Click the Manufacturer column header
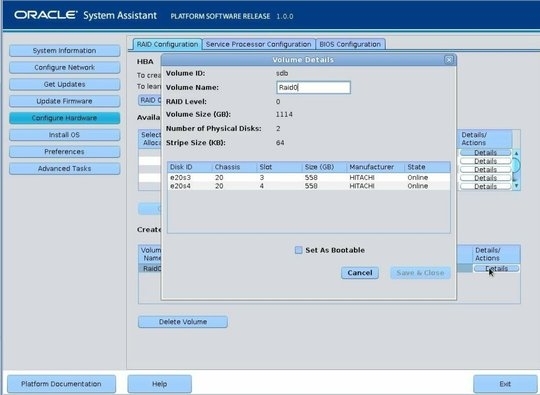 coord(376,167)
